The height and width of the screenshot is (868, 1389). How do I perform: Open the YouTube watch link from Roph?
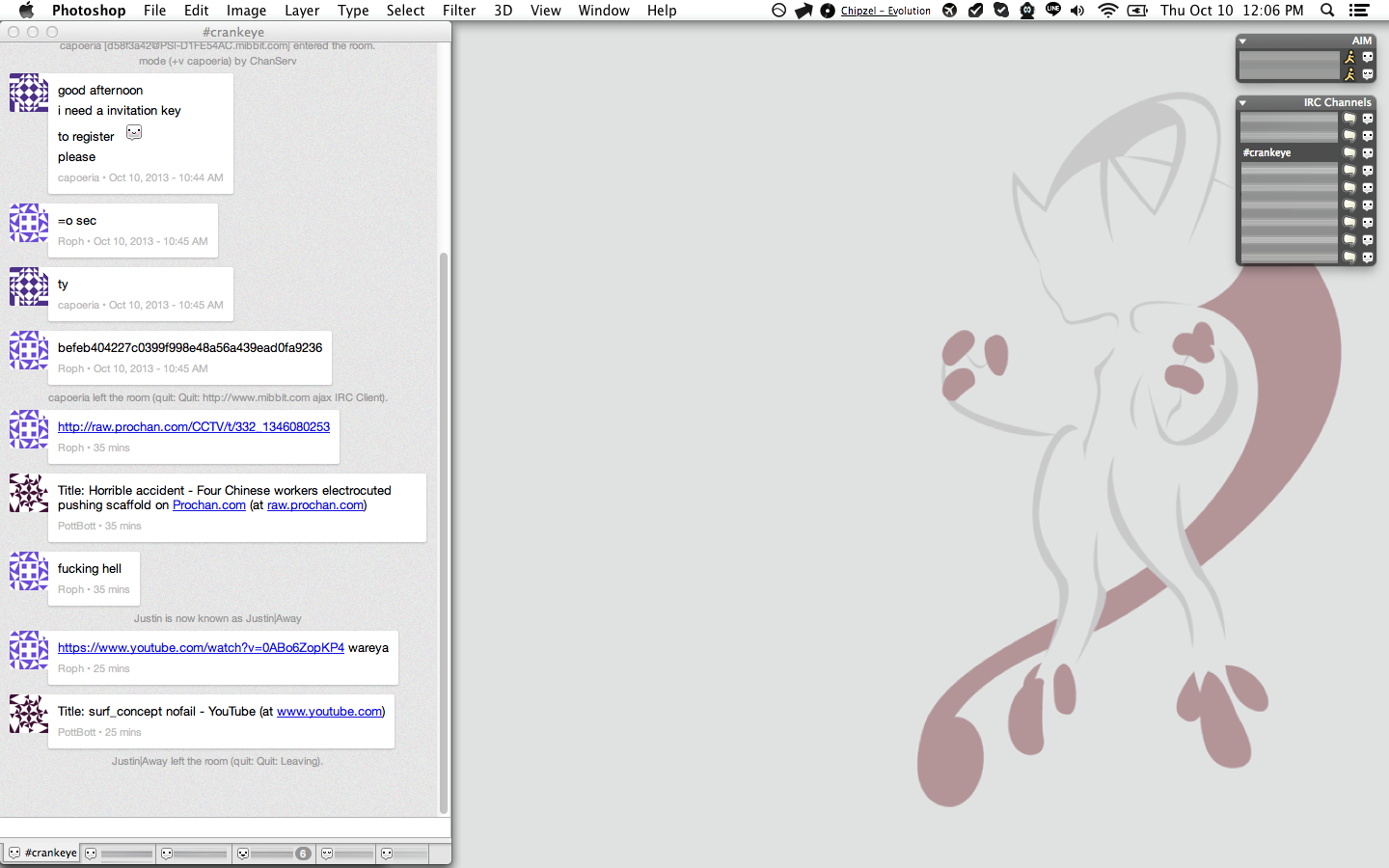(201, 648)
